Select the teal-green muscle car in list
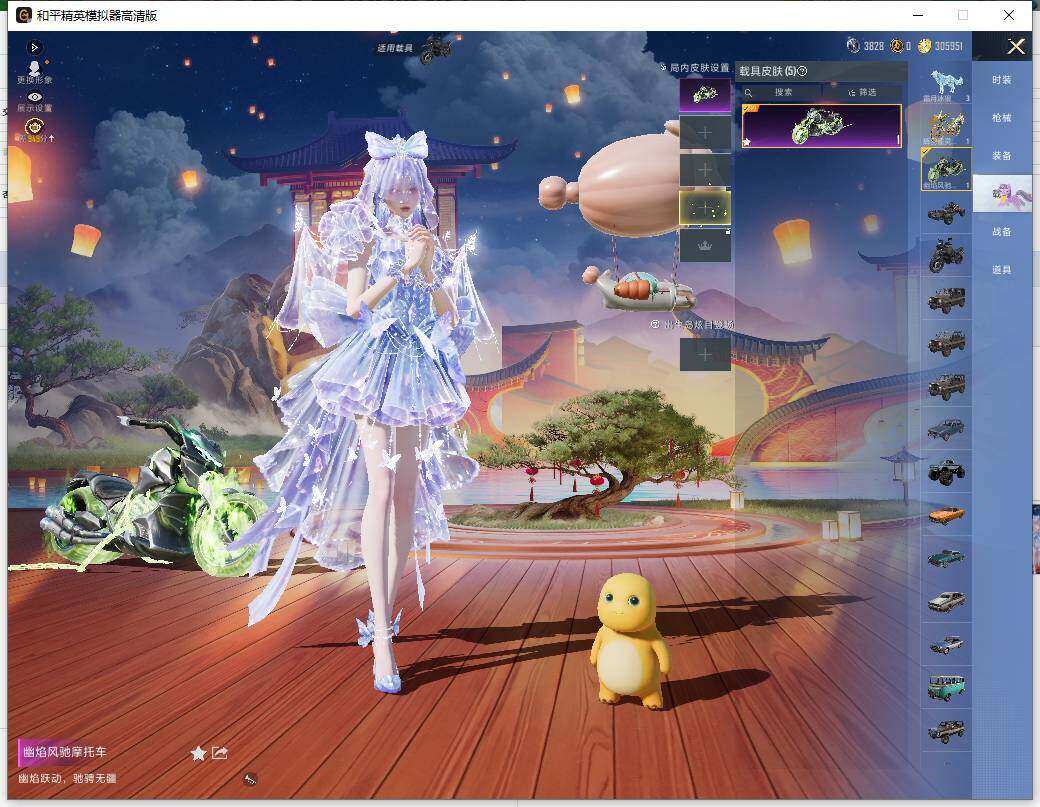Viewport: 1040px width, 807px height. click(x=946, y=558)
